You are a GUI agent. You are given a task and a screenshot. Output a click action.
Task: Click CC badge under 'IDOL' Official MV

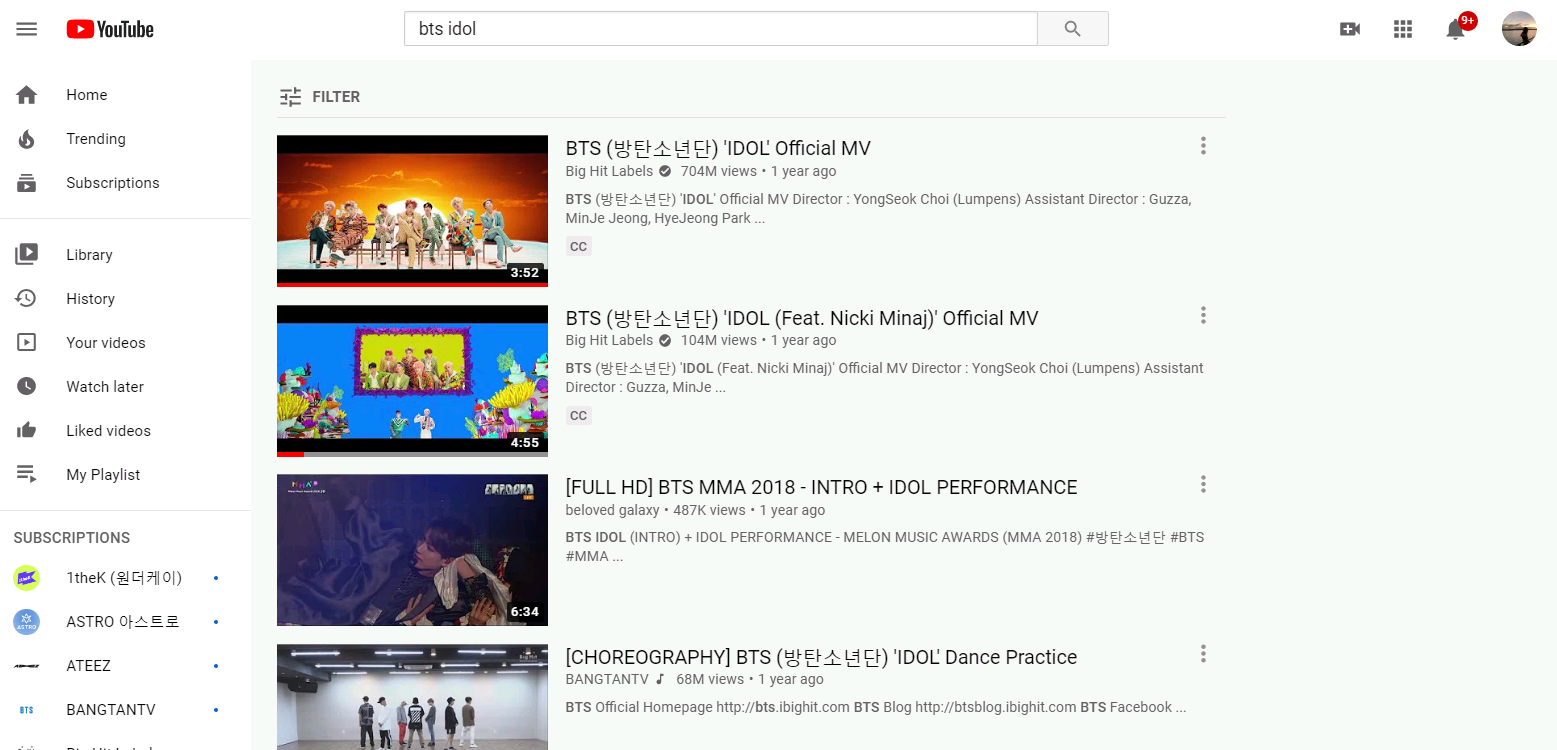point(578,246)
